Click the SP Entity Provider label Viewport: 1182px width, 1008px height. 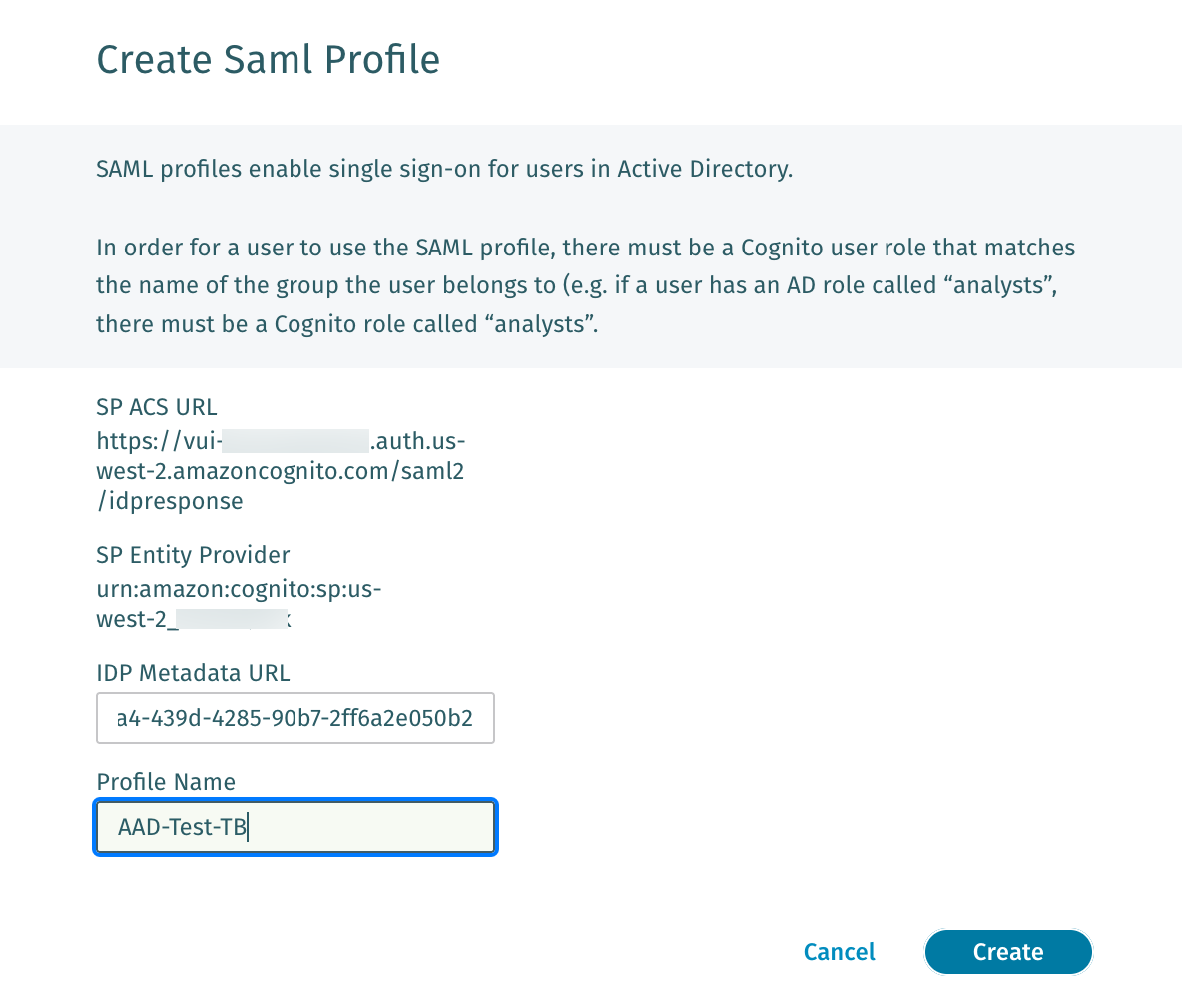click(193, 555)
